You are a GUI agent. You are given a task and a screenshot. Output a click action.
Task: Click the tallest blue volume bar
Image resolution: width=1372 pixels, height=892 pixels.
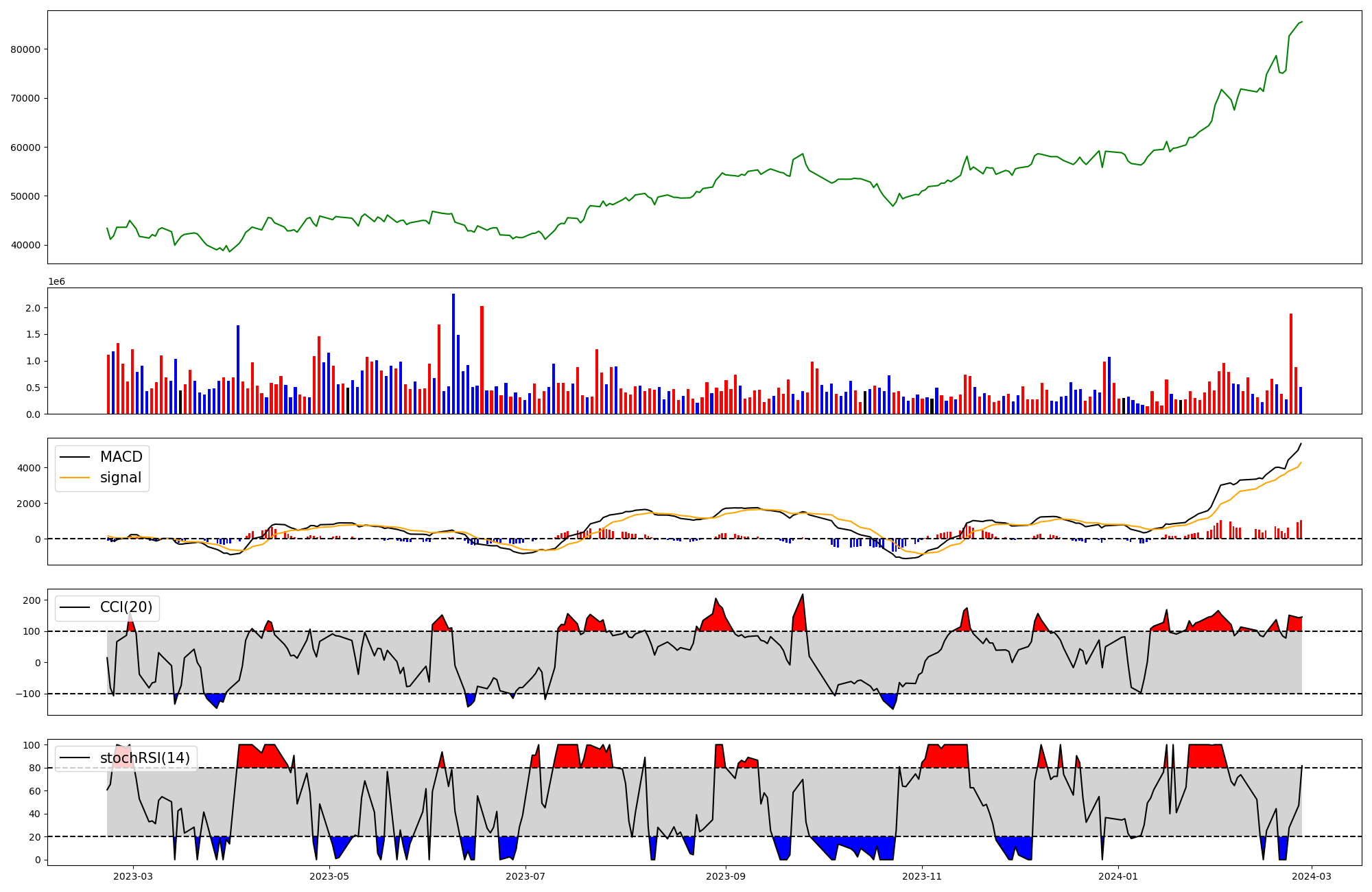coord(453,353)
